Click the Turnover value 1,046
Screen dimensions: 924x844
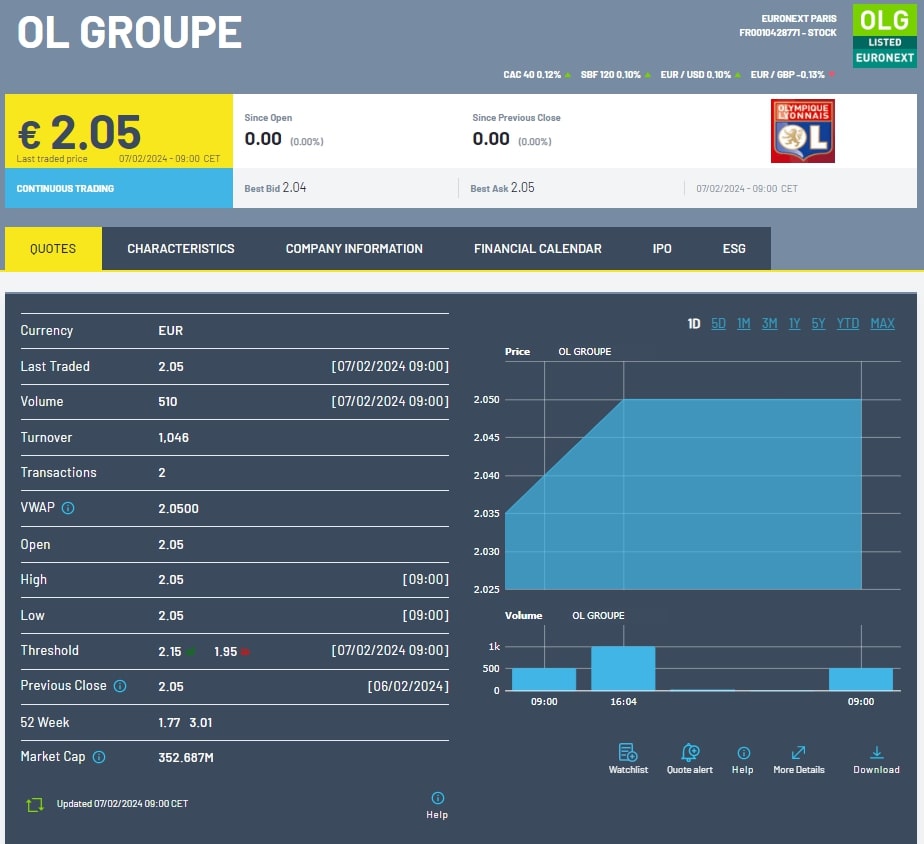click(174, 438)
